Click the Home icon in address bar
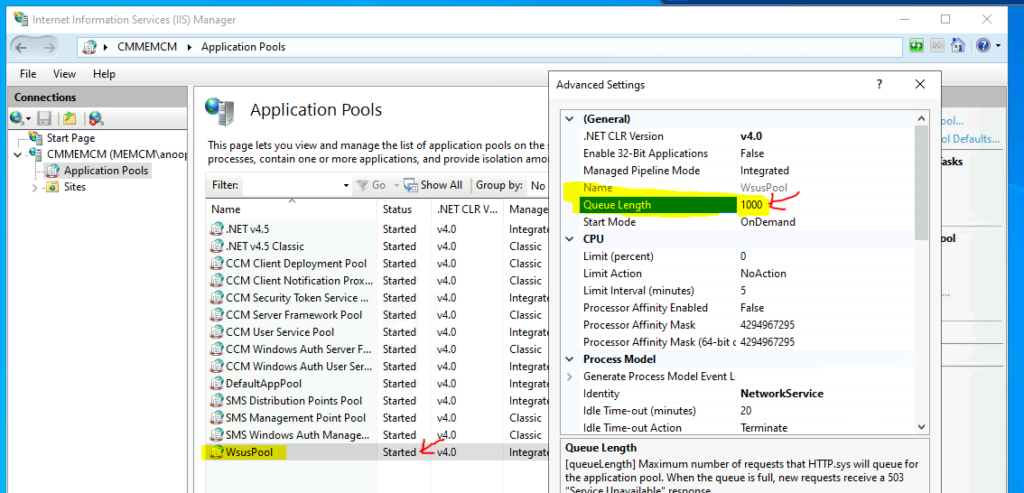 pos(957,46)
